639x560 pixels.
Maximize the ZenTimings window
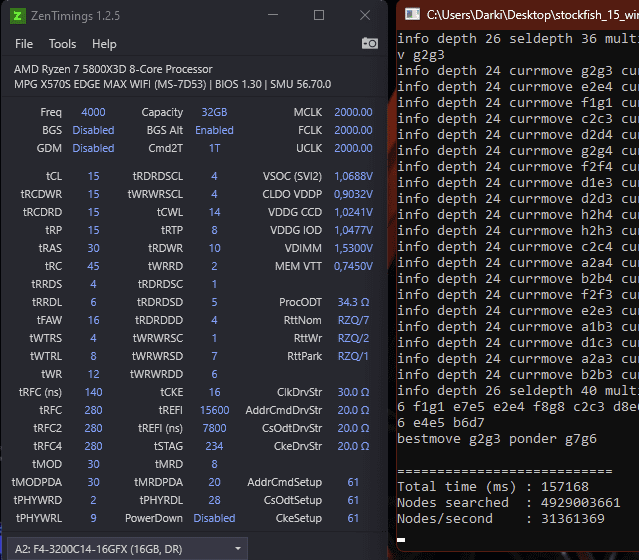(319, 15)
